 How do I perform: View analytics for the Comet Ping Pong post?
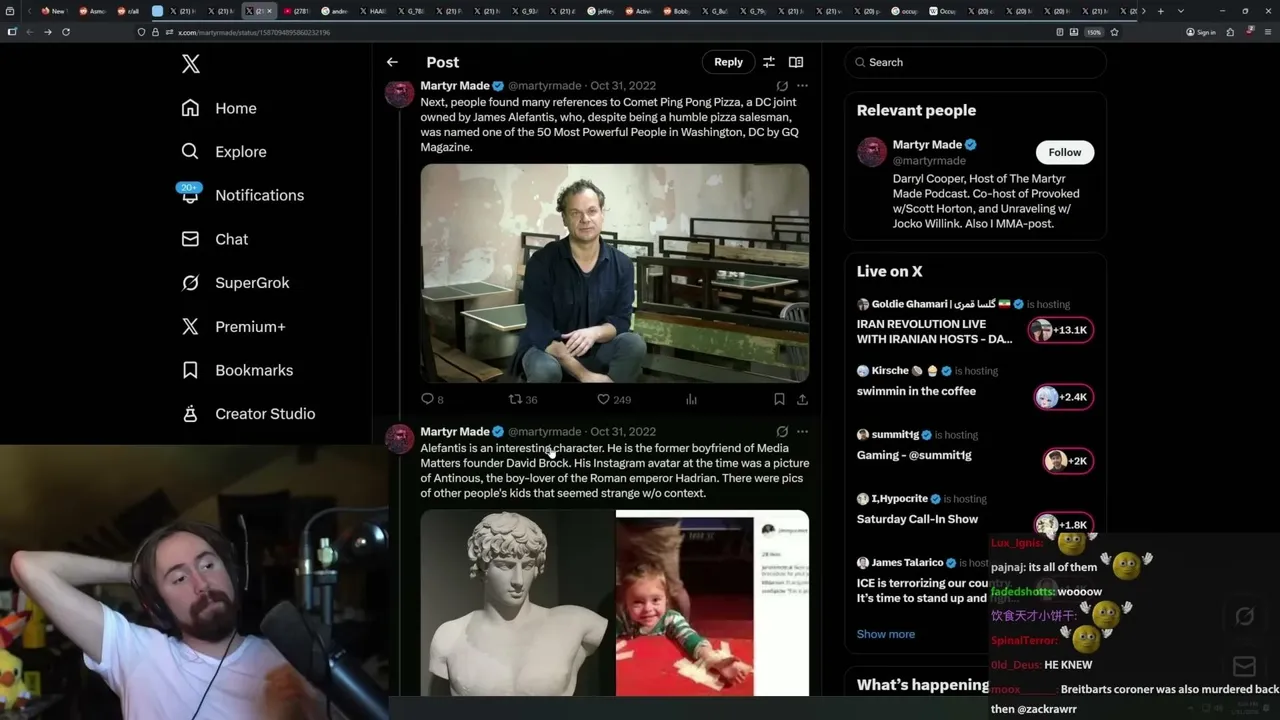click(x=691, y=399)
